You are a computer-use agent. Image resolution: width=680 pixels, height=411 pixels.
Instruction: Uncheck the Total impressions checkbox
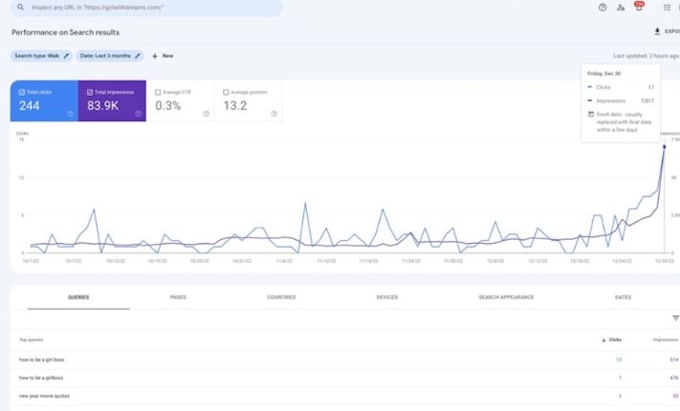(90, 92)
